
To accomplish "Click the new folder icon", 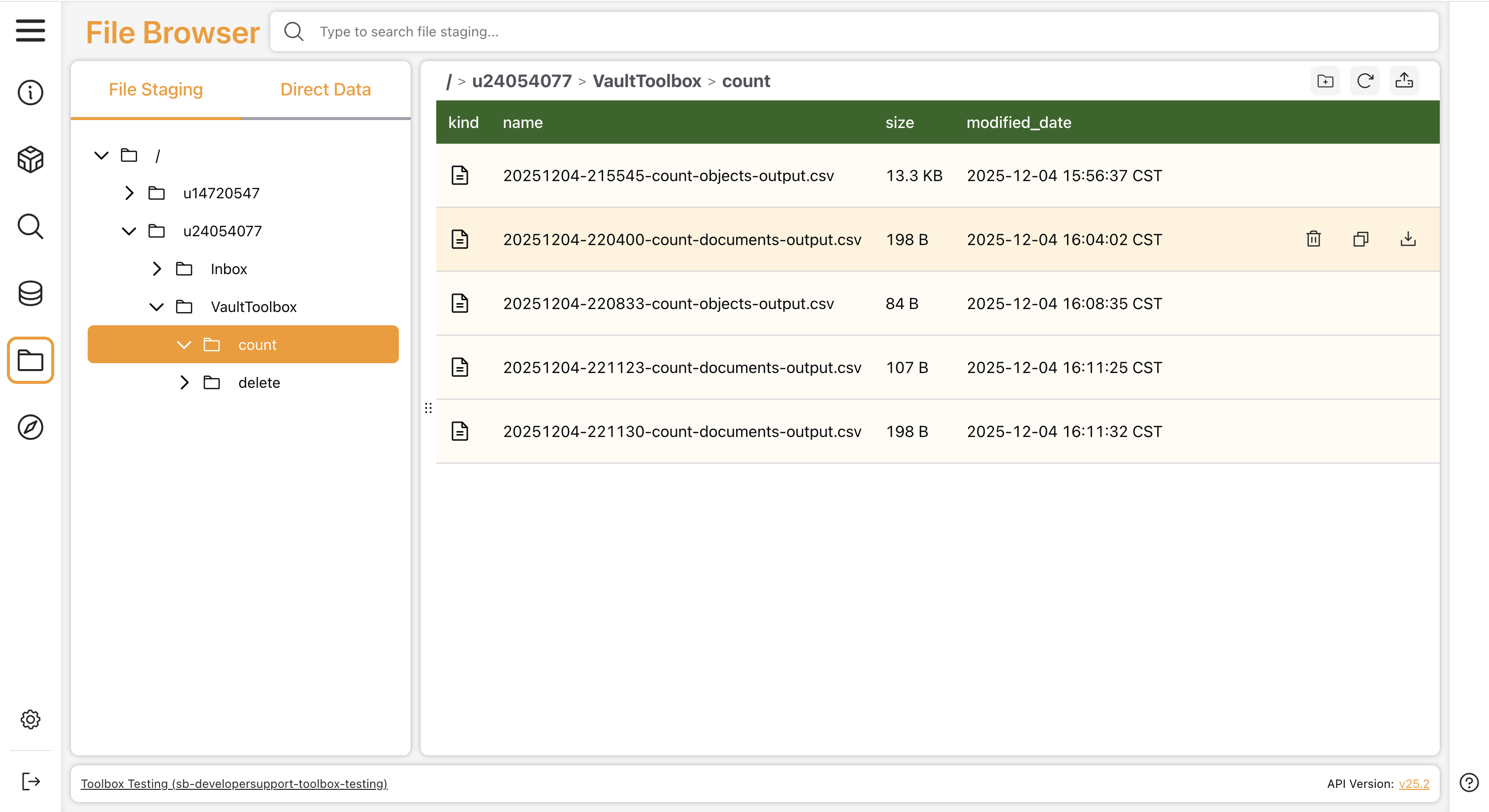I will (1325, 81).
